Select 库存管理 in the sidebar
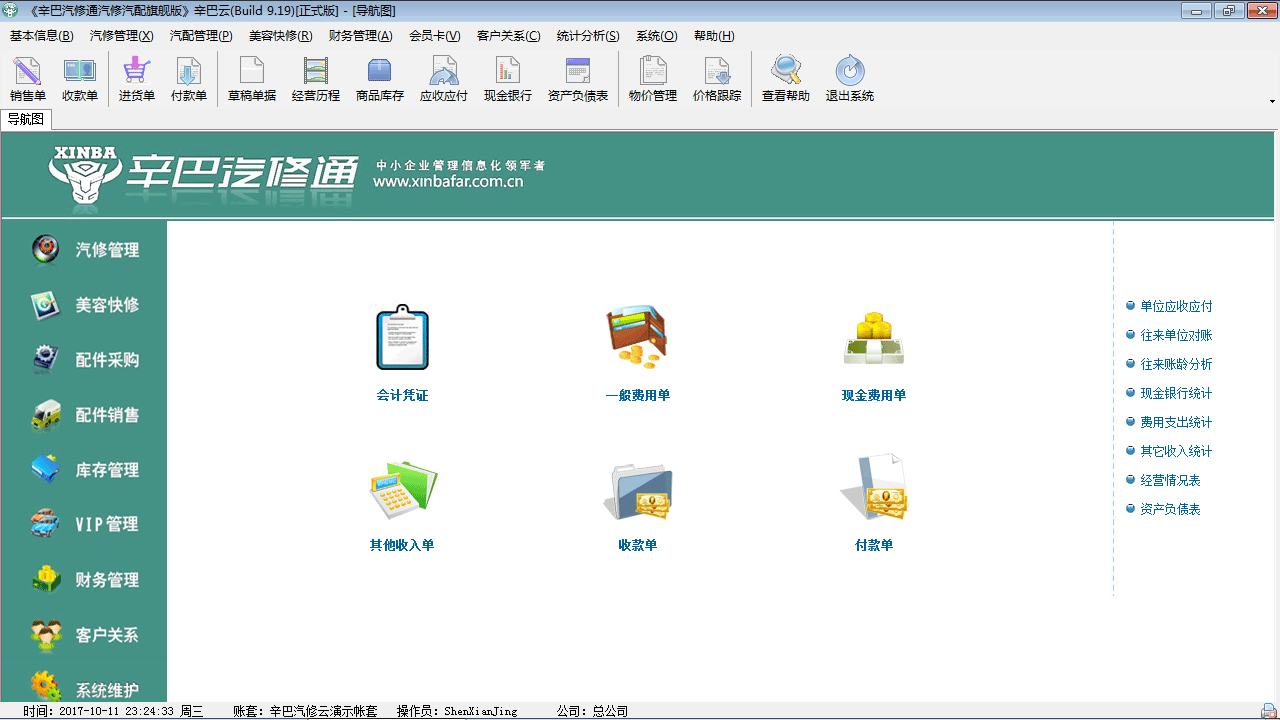Viewport: 1280px width, 720px height. coord(84,470)
